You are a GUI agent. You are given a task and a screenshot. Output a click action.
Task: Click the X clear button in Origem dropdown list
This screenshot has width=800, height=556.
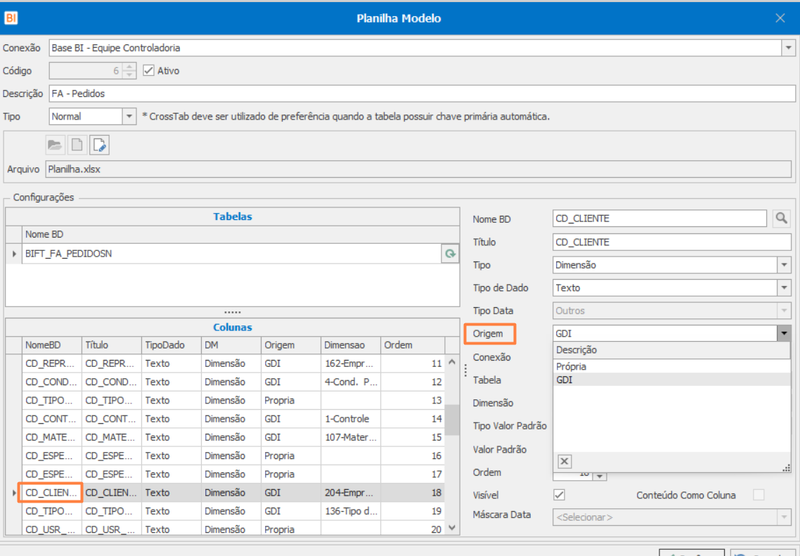564,462
